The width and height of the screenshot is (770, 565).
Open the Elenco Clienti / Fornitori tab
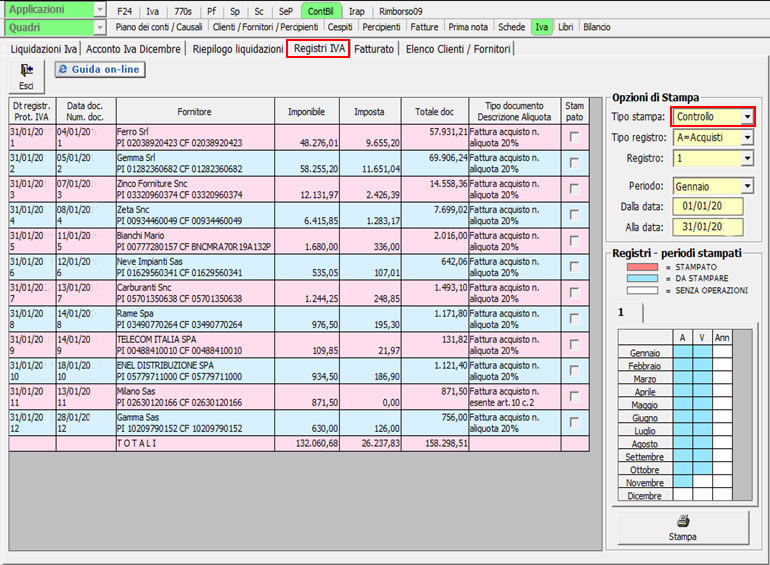point(458,49)
